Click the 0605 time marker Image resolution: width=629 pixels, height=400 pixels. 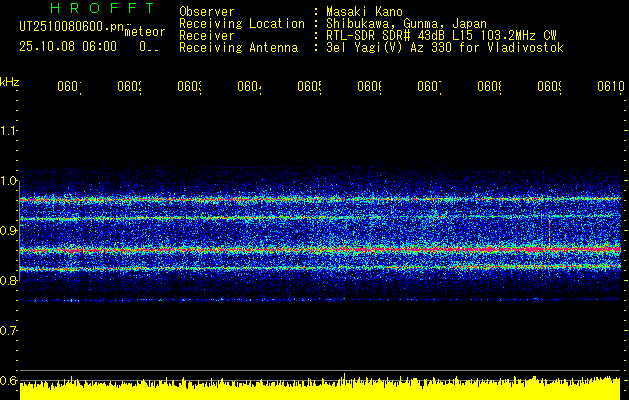coord(309,87)
